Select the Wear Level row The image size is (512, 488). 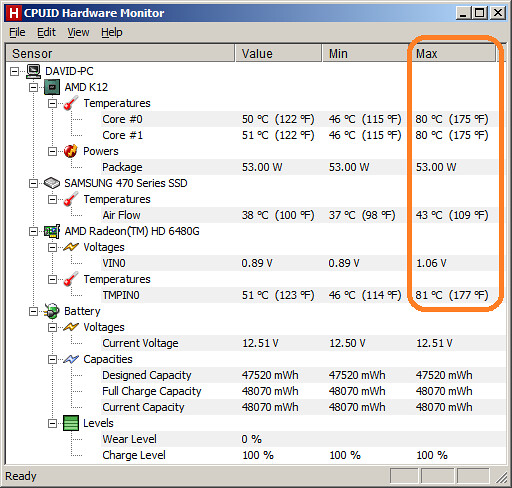[x=303, y=439]
